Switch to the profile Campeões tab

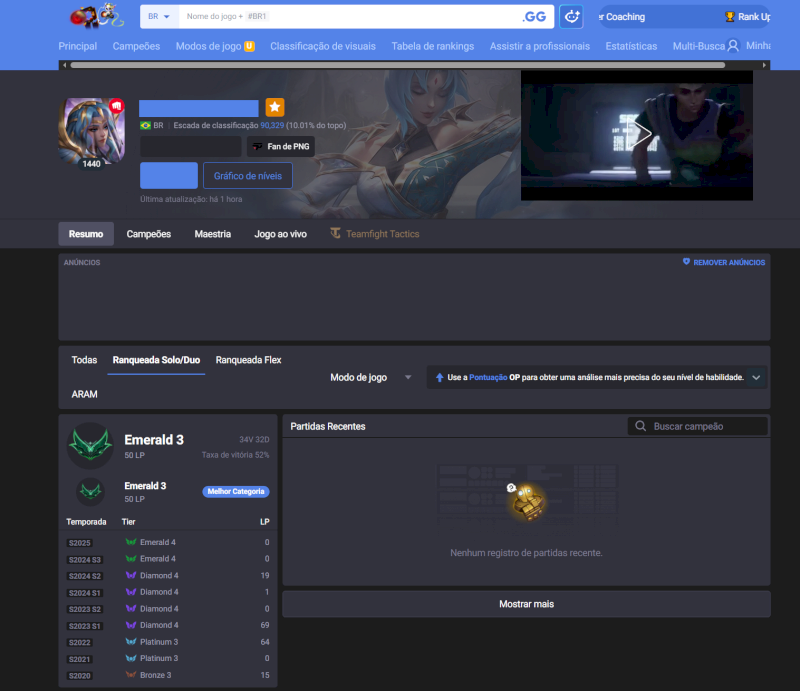pos(148,234)
